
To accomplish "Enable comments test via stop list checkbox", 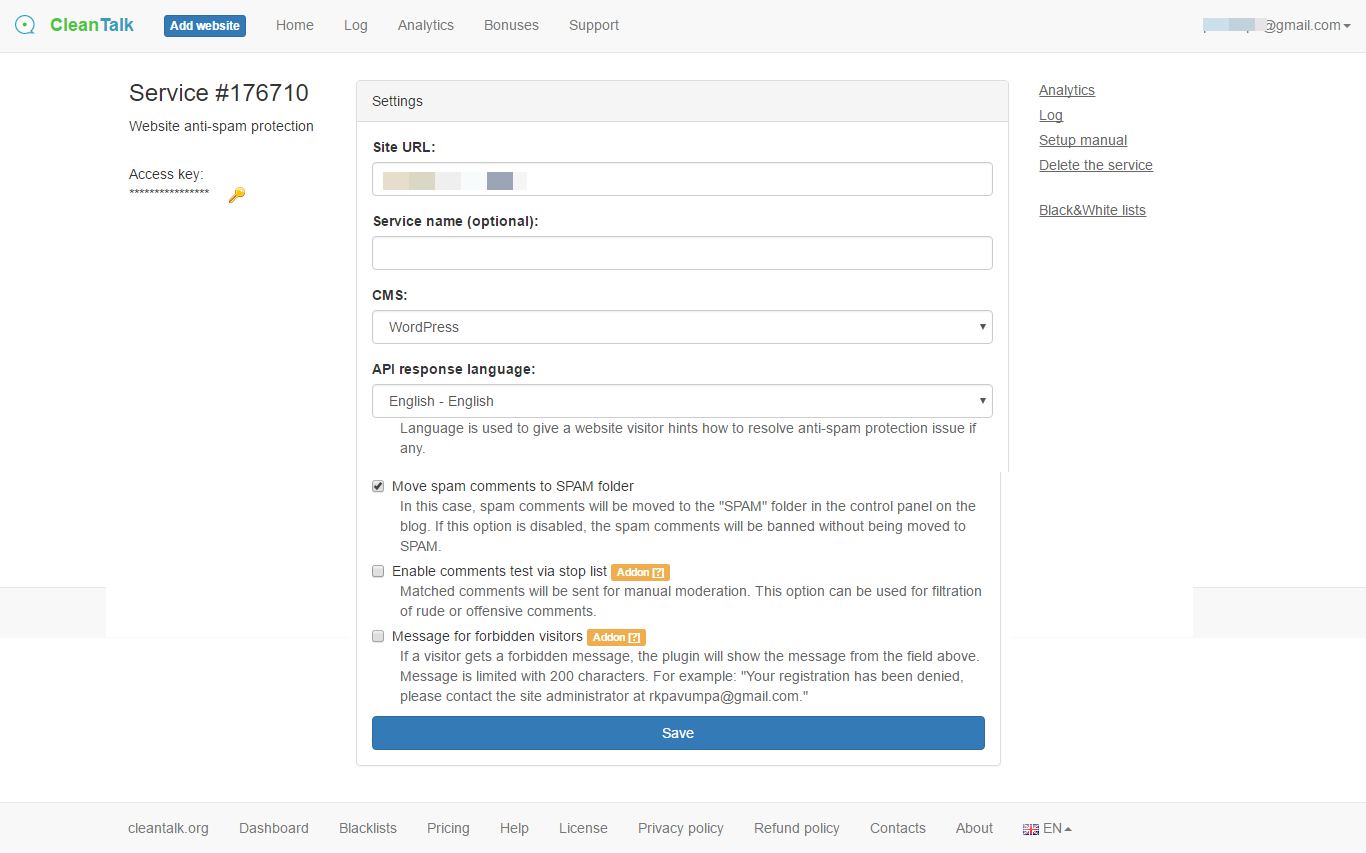I will 378,572.
